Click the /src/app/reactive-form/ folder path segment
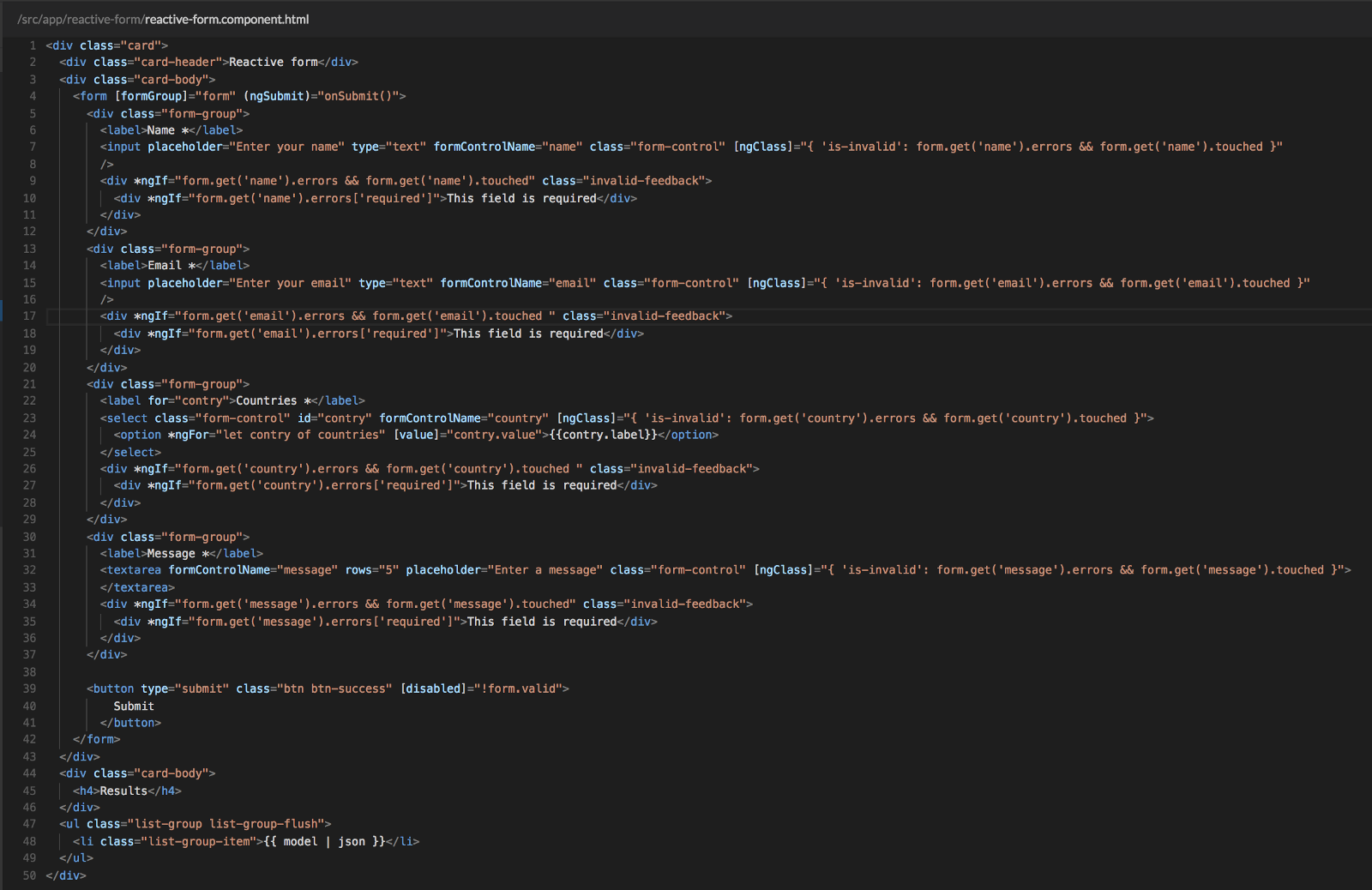 point(81,20)
